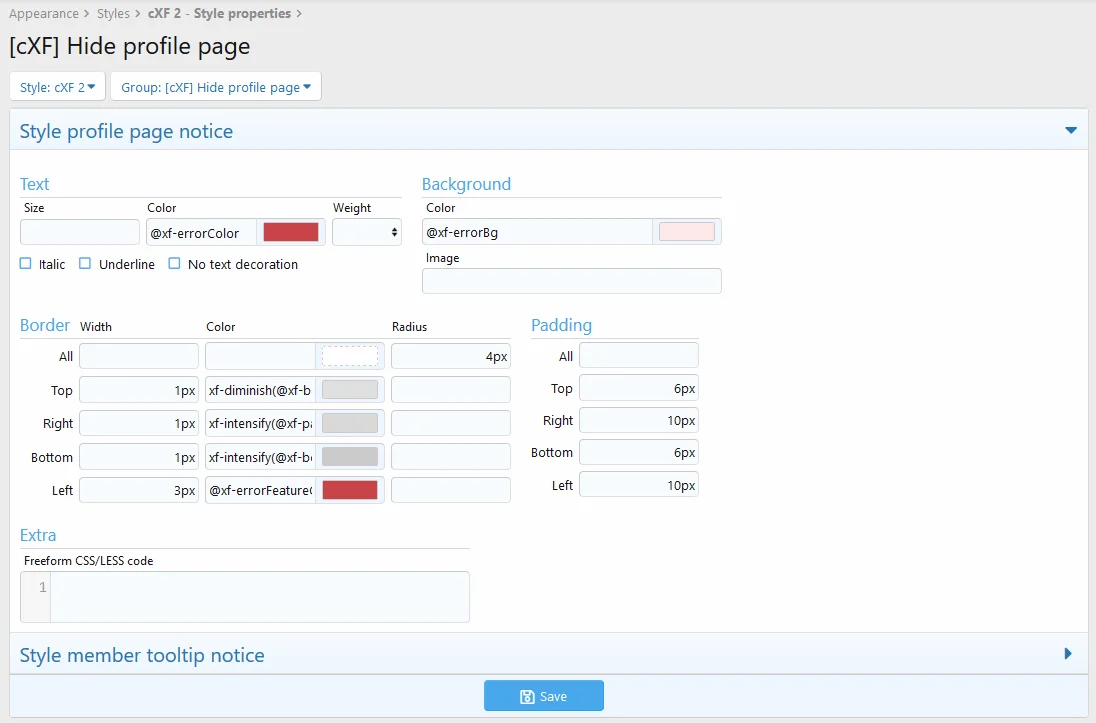Expand the Style member tooltip notice section
Viewport: 1096px width, 723px height.
coord(1068,654)
